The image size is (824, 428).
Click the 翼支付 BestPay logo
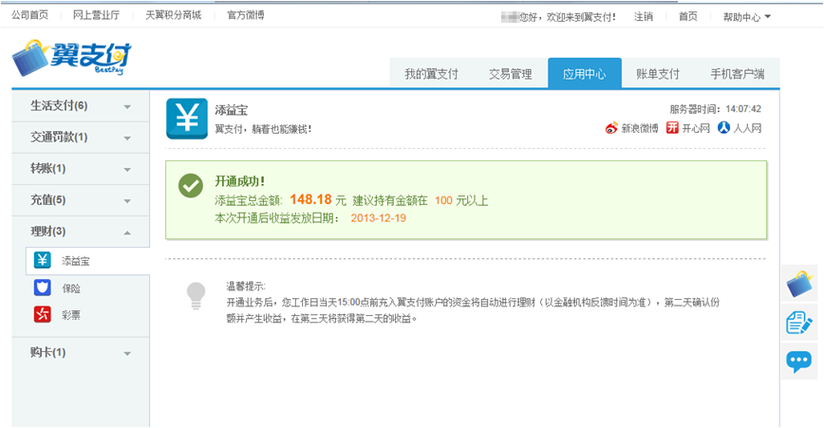point(72,57)
